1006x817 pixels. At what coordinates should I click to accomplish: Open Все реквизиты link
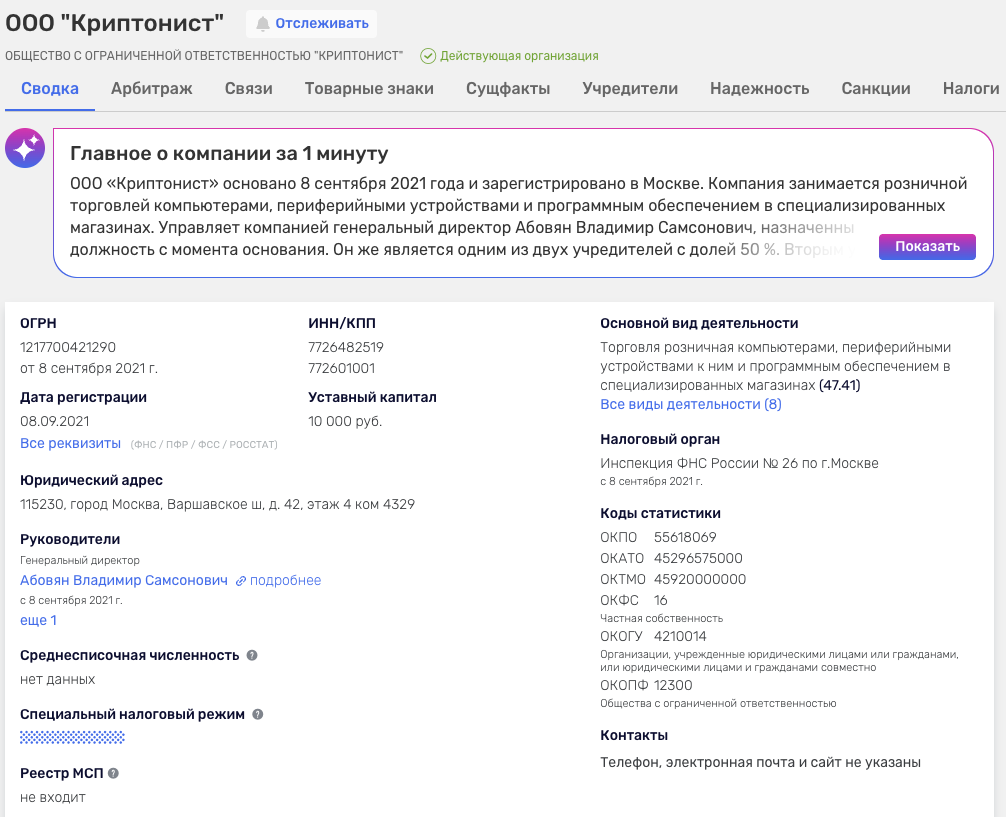coord(71,443)
